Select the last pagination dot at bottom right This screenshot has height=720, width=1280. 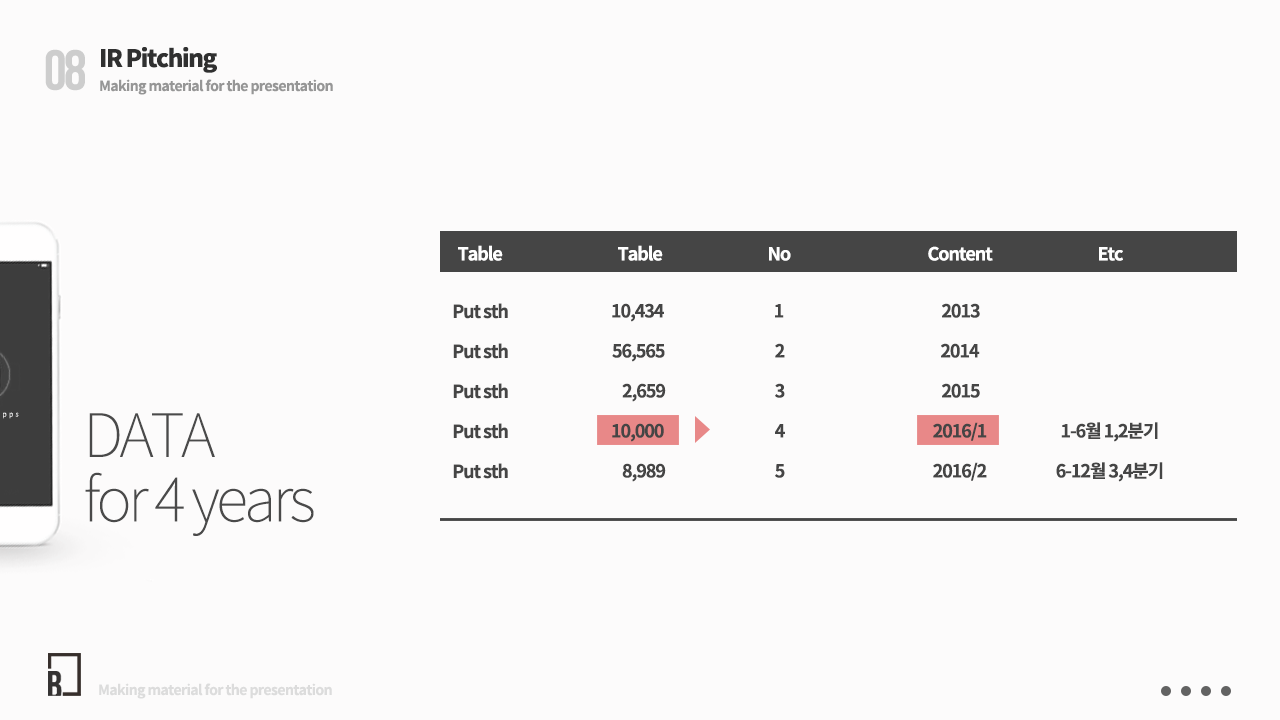tap(1226, 691)
